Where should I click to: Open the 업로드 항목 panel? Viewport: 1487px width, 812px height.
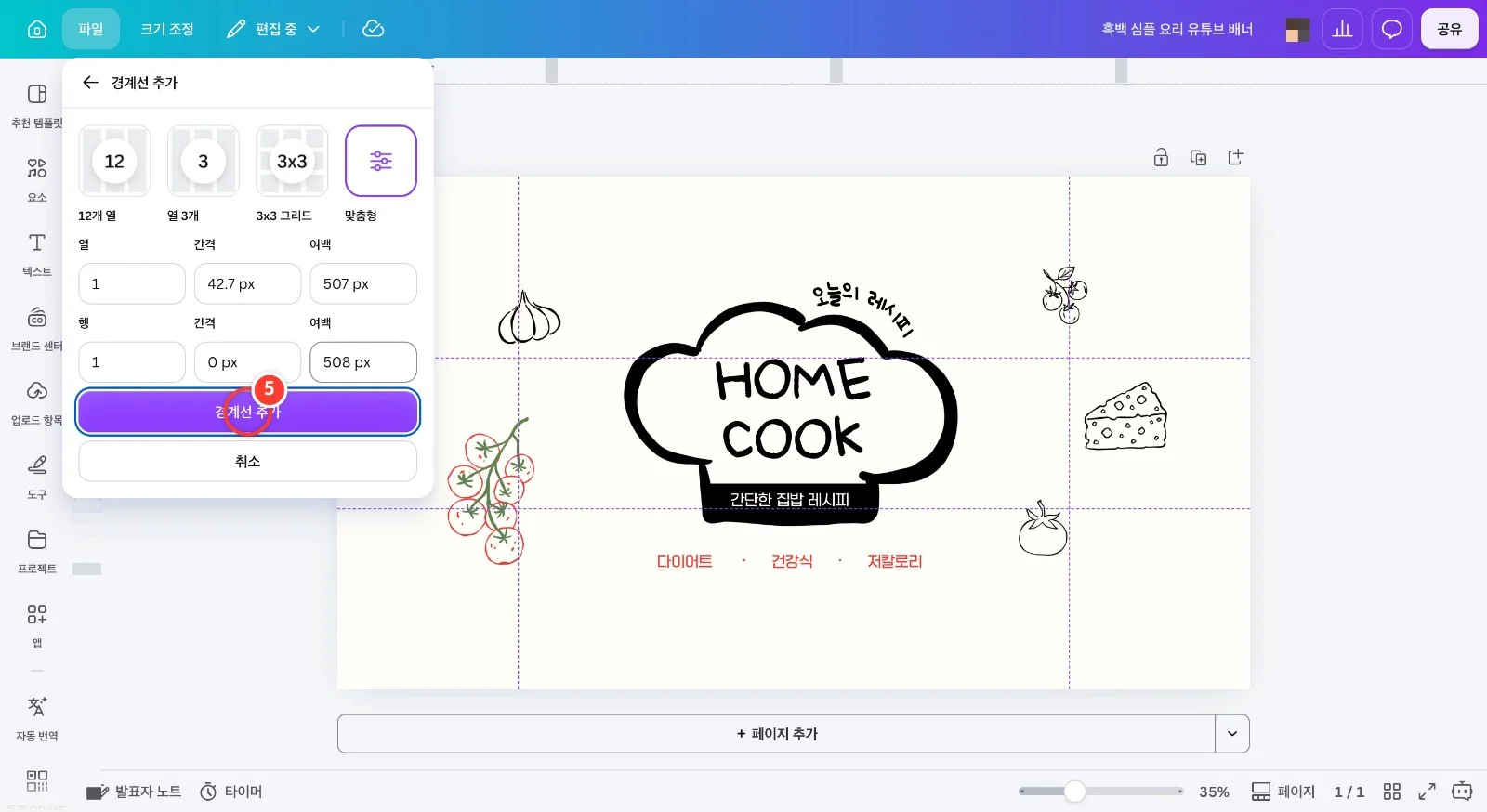pyautogui.click(x=37, y=403)
